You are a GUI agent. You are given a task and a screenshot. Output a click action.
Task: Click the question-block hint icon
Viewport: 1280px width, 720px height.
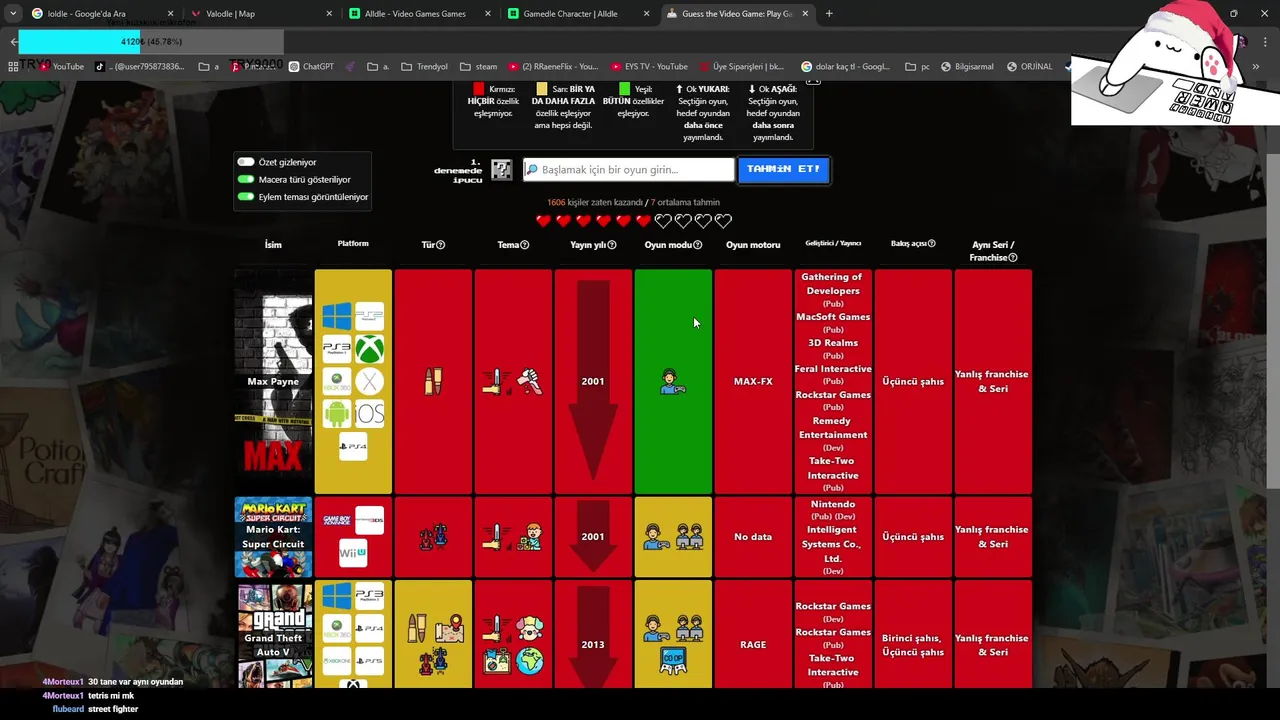502,170
